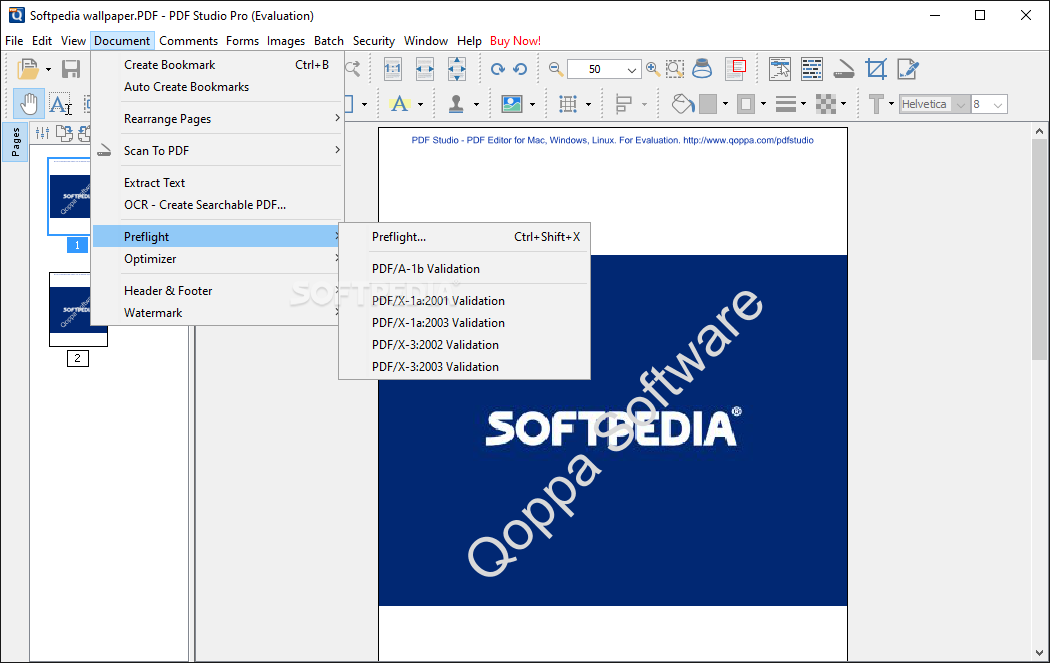Click the page edit pencil icon
1050x663 pixels.
pyautogui.click(x=908, y=68)
